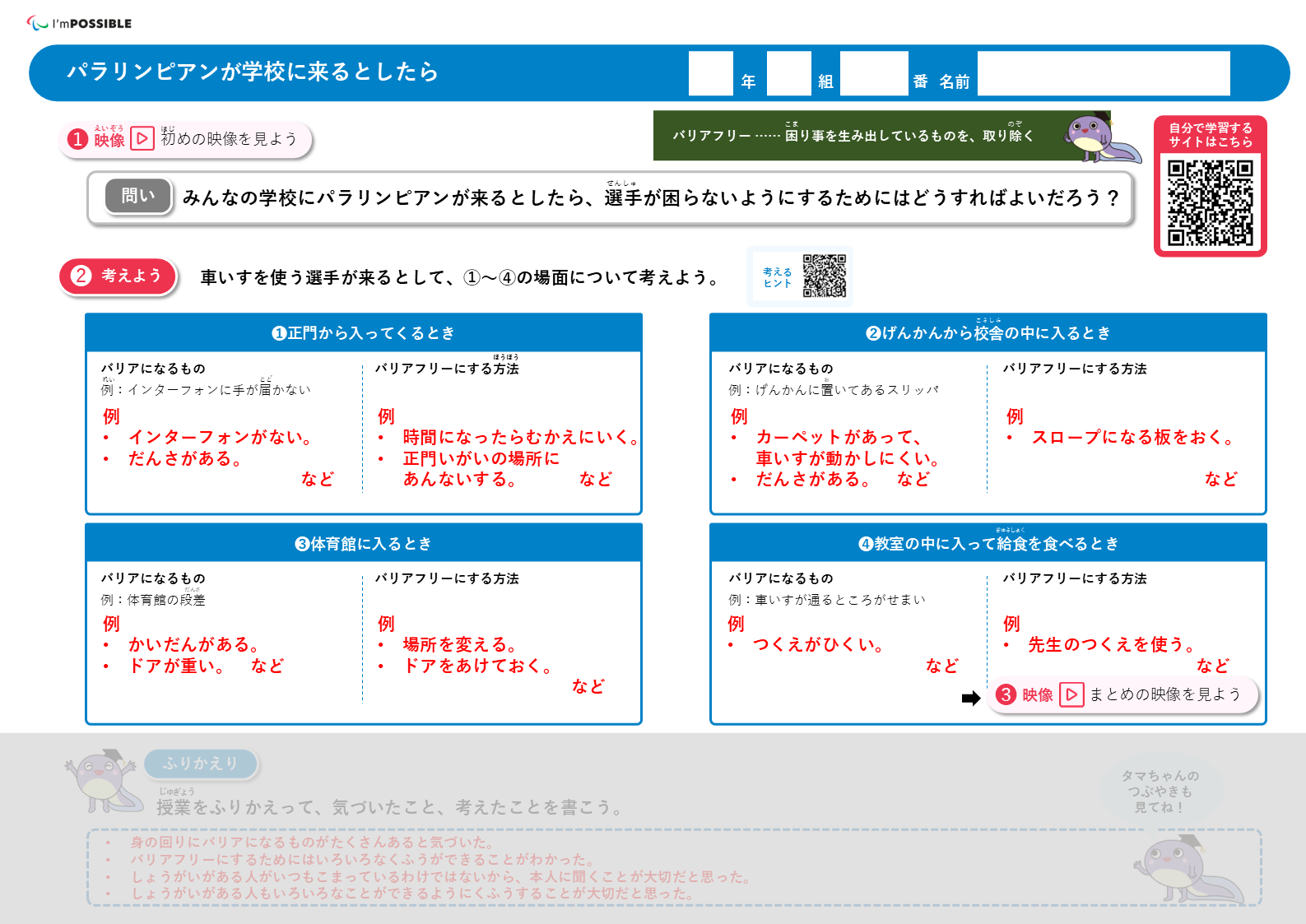The height and width of the screenshot is (924, 1306).
Task: Click the 年 (grade) entry box
Action: 710,74
